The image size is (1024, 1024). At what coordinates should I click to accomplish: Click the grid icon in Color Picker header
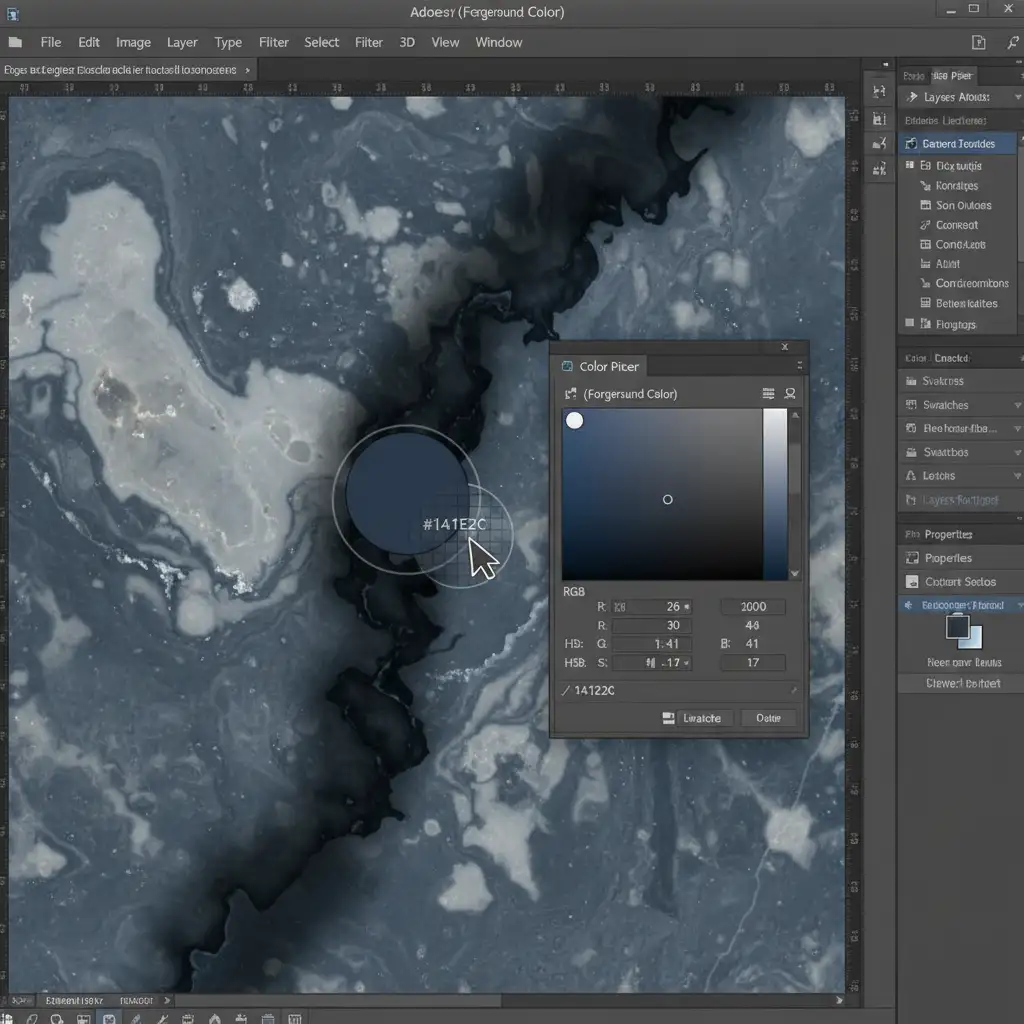coord(768,394)
